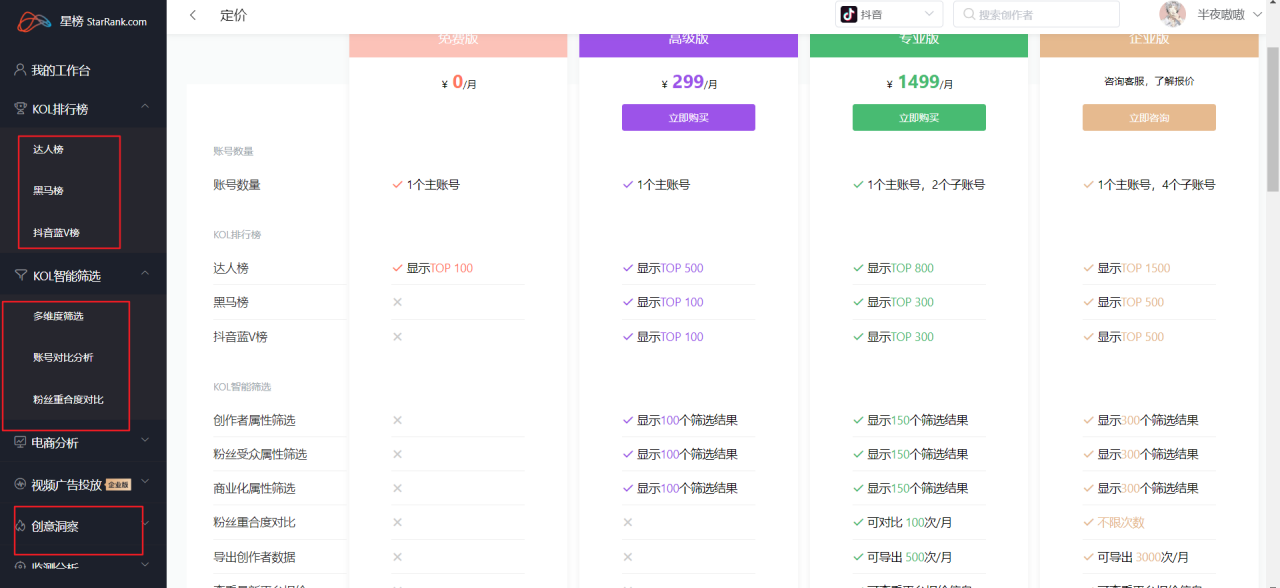Click the 搜索创作者 search field
Screen dimensions: 1280x588
coord(1037,13)
